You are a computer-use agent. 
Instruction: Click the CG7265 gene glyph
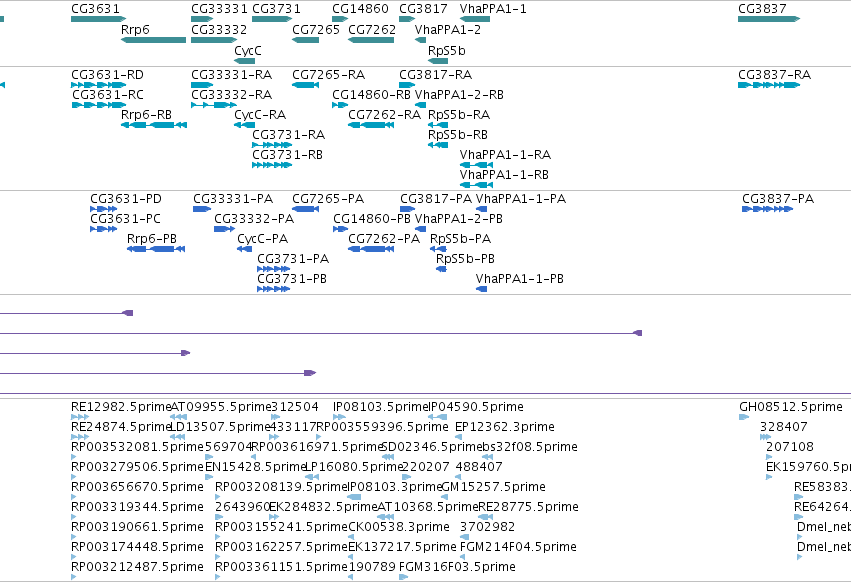[x=306, y=40]
